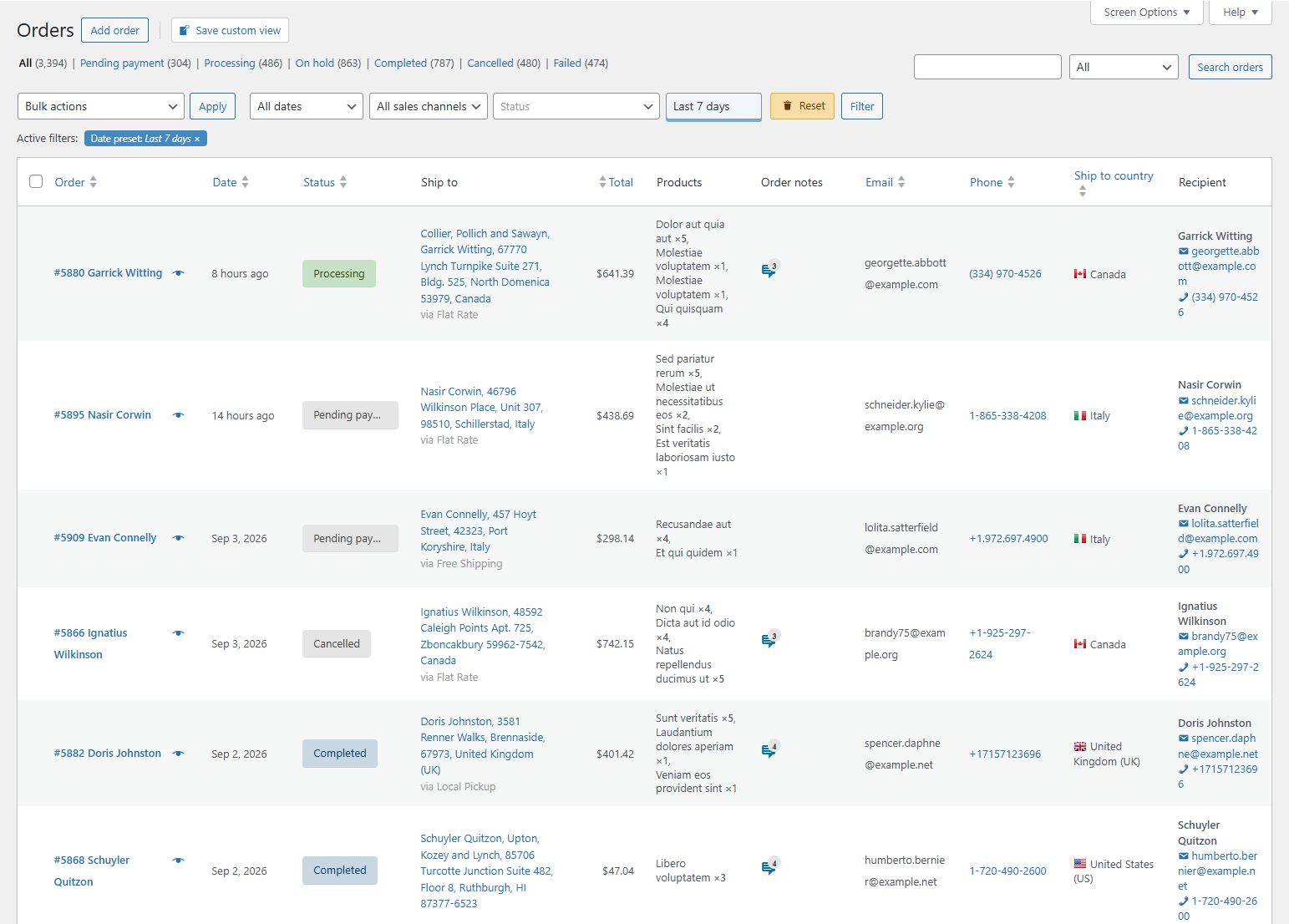
Task: Open order notes icon for Garrick Witting order
Action: tap(769, 270)
